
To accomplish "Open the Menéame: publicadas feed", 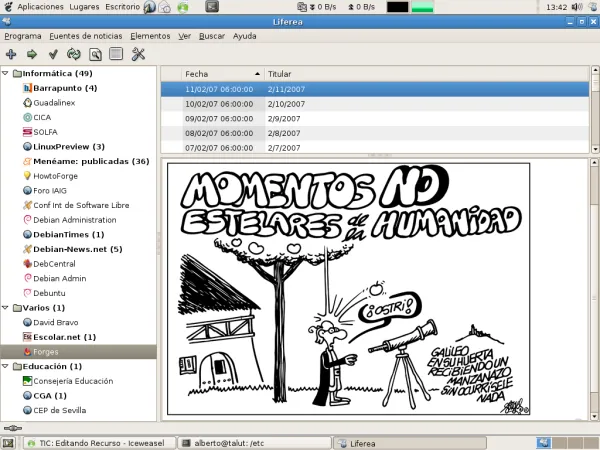I will pos(90,161).
